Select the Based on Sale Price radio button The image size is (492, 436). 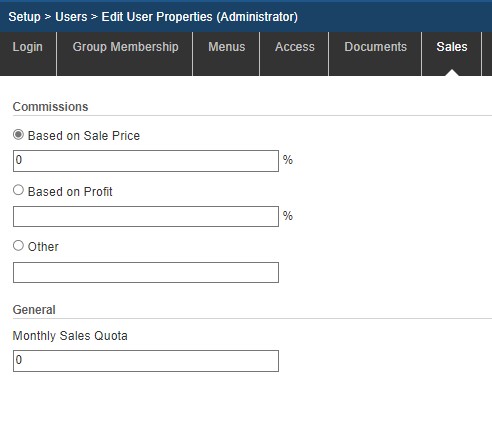[x=18, y=135]
